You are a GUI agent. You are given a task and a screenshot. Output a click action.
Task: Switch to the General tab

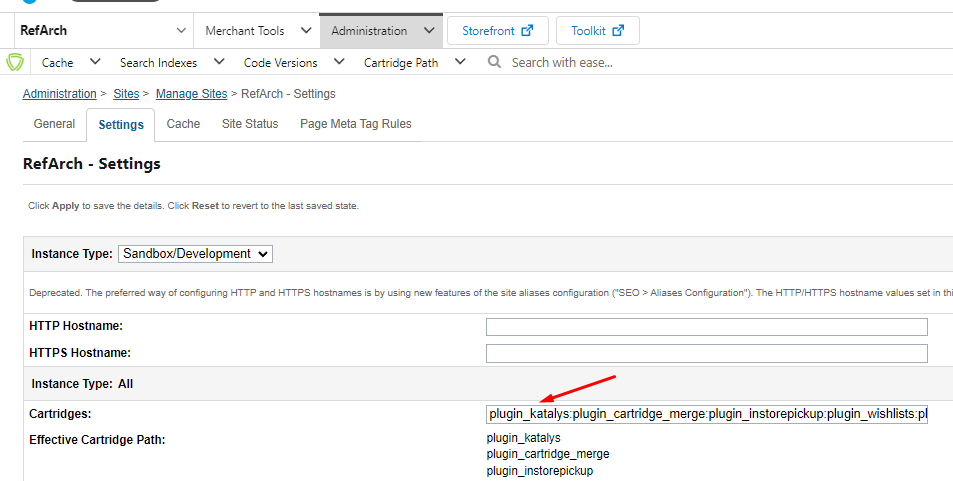tap(54, 124)
